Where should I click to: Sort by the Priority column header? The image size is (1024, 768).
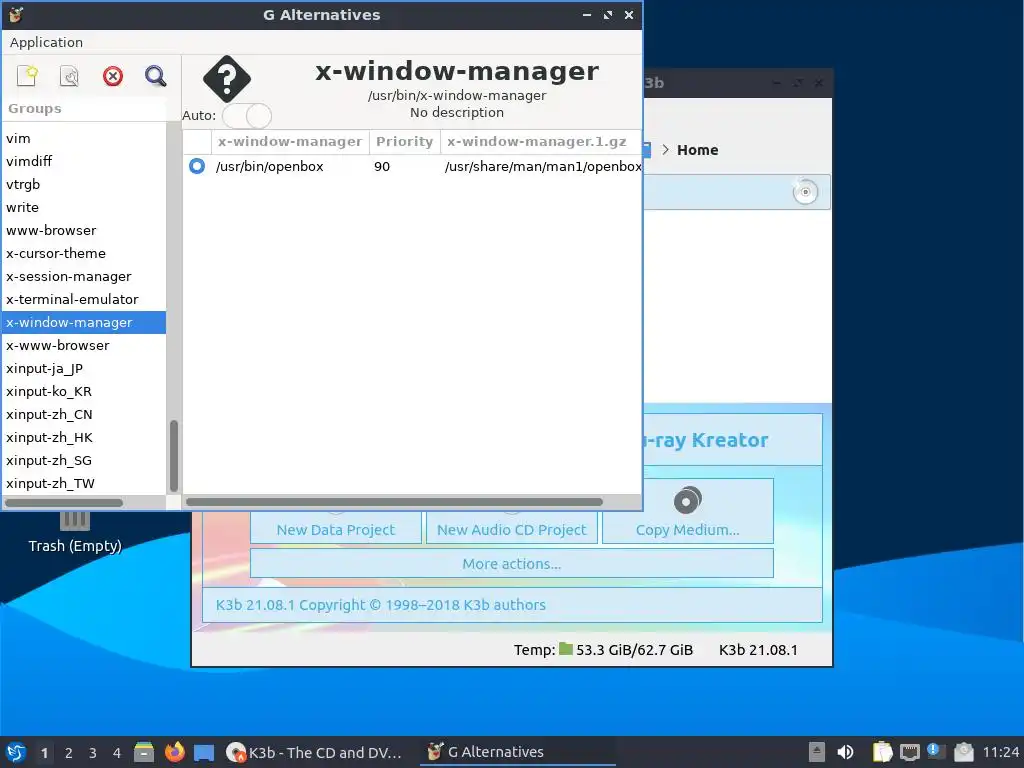404,142
